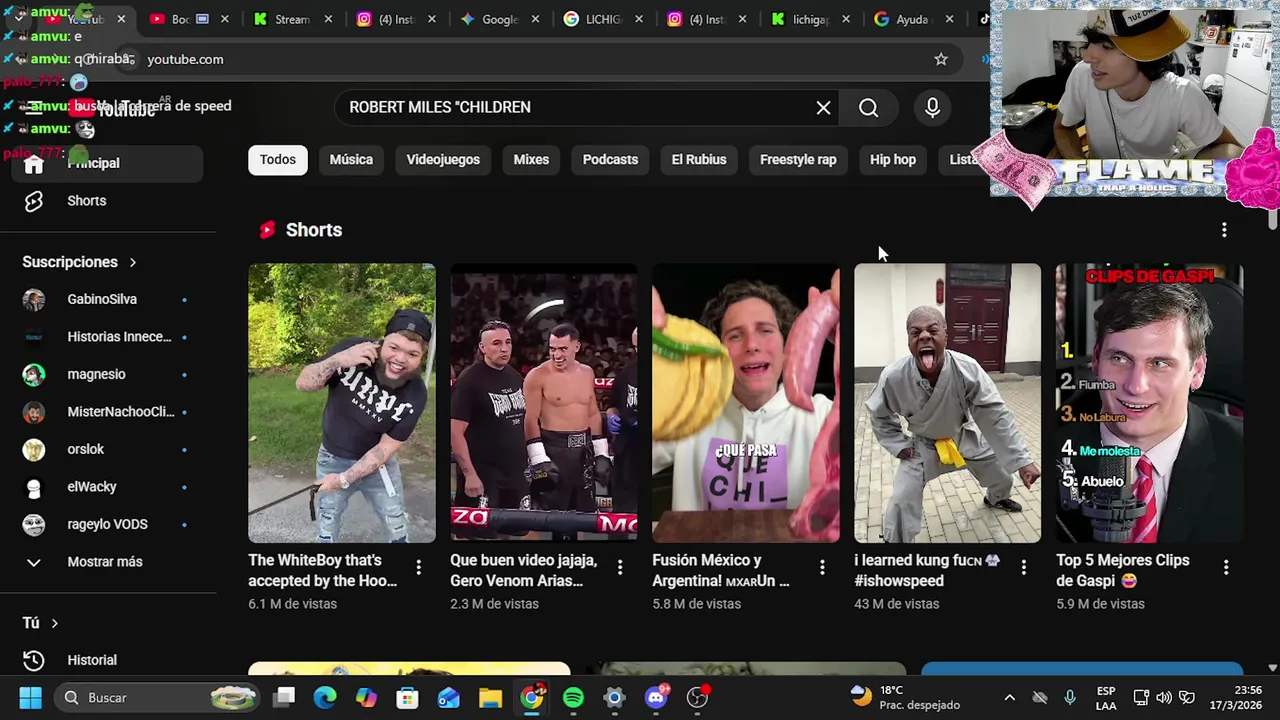Viewport: 1280px width, 720px height.
Task: Select the Podcasts filter chip
Action: point(610,160)
